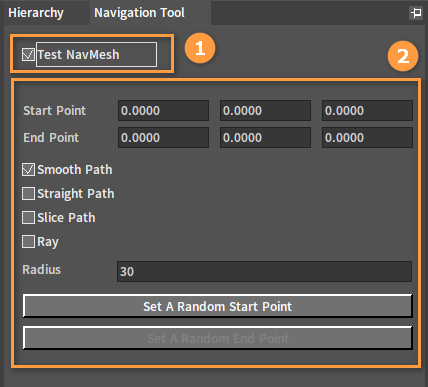Click the End Point first value field
The height and width of the screenshot is (387, 428).
163,137
